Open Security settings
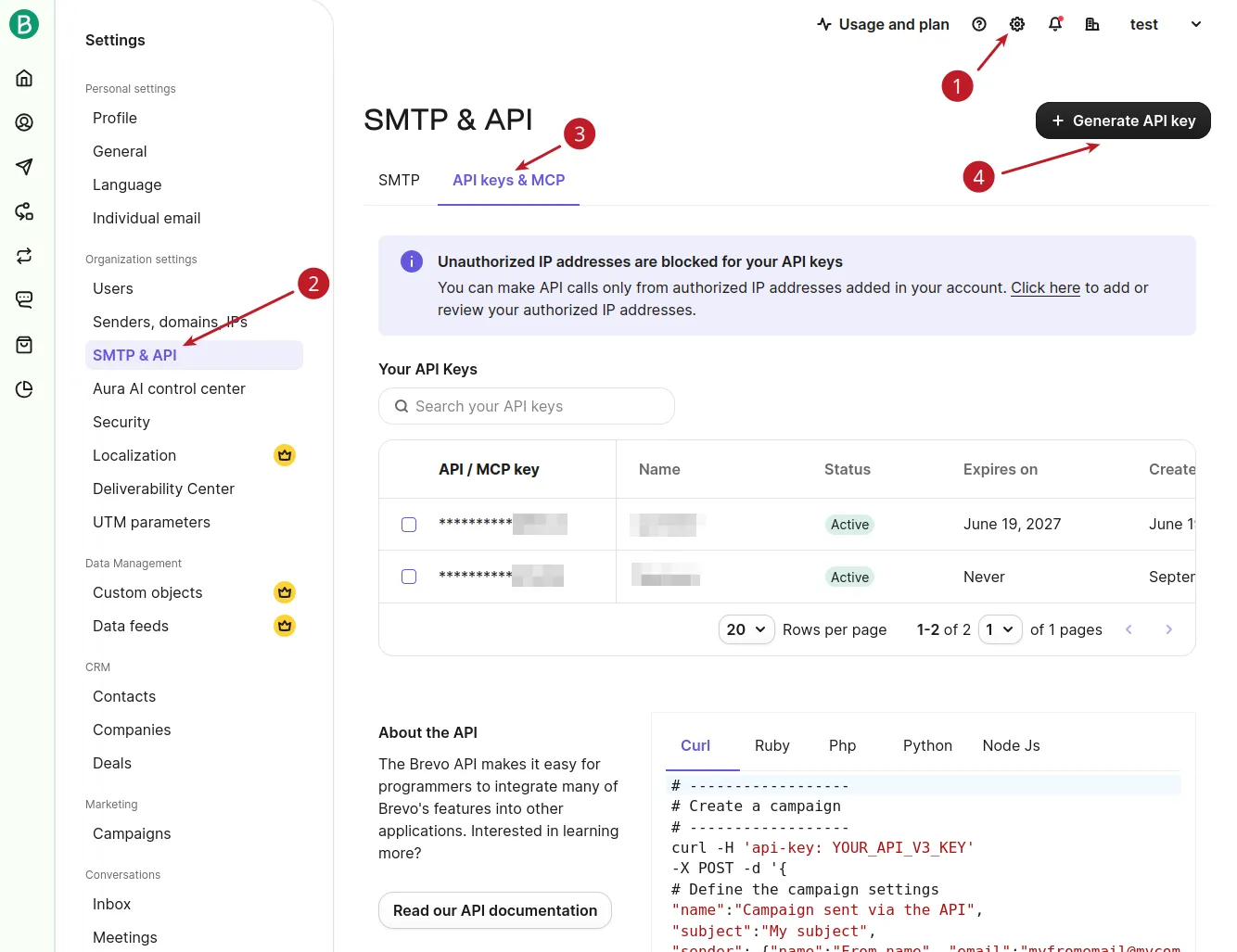Image resolution: width=1237 pixels, height=952 pixels. (121, 422)
